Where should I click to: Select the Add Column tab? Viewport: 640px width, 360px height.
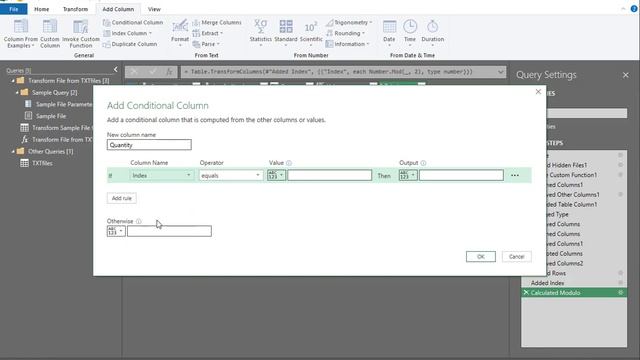[118, 9]
